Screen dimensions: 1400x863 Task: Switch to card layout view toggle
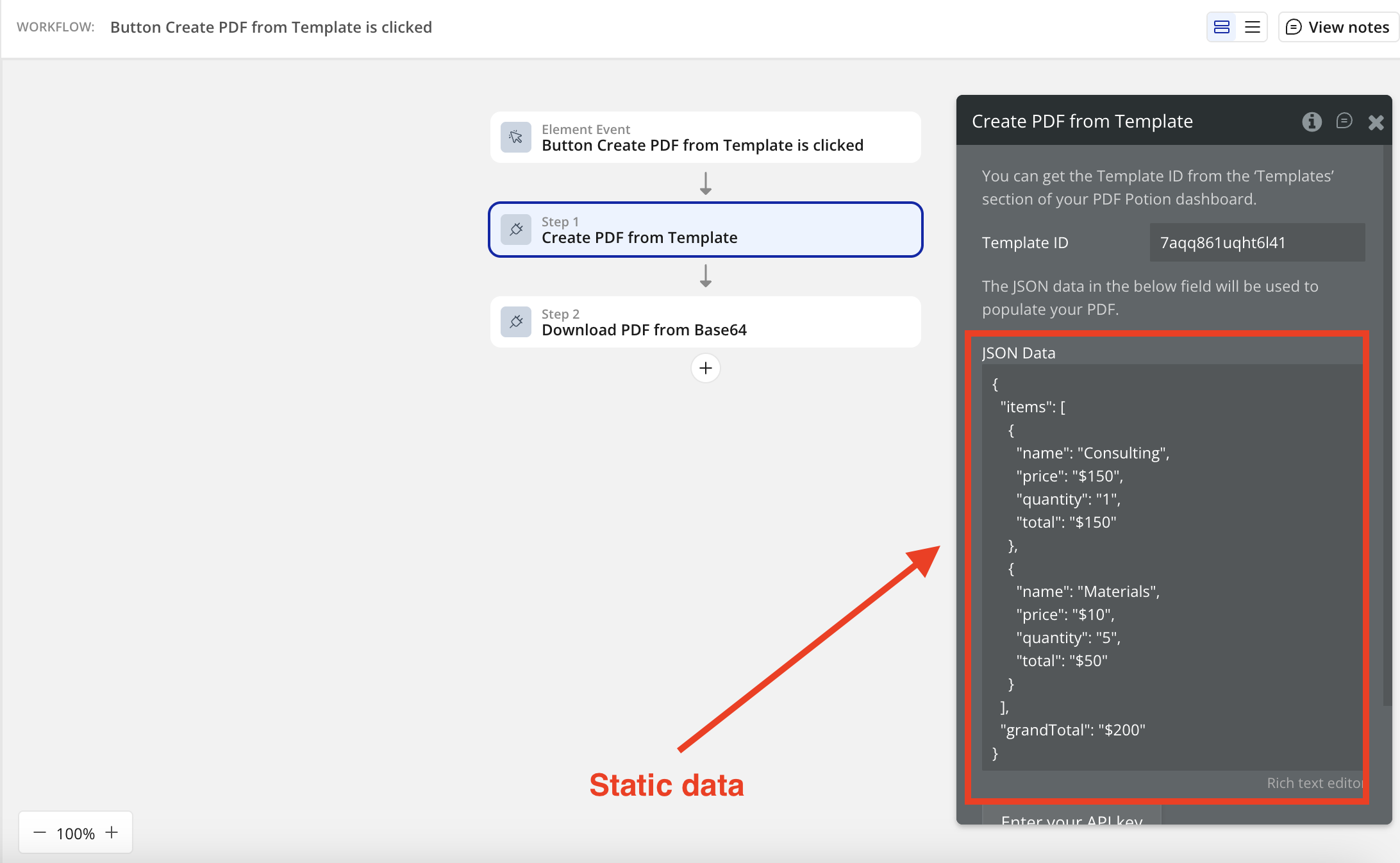(x=1222, y=27)
